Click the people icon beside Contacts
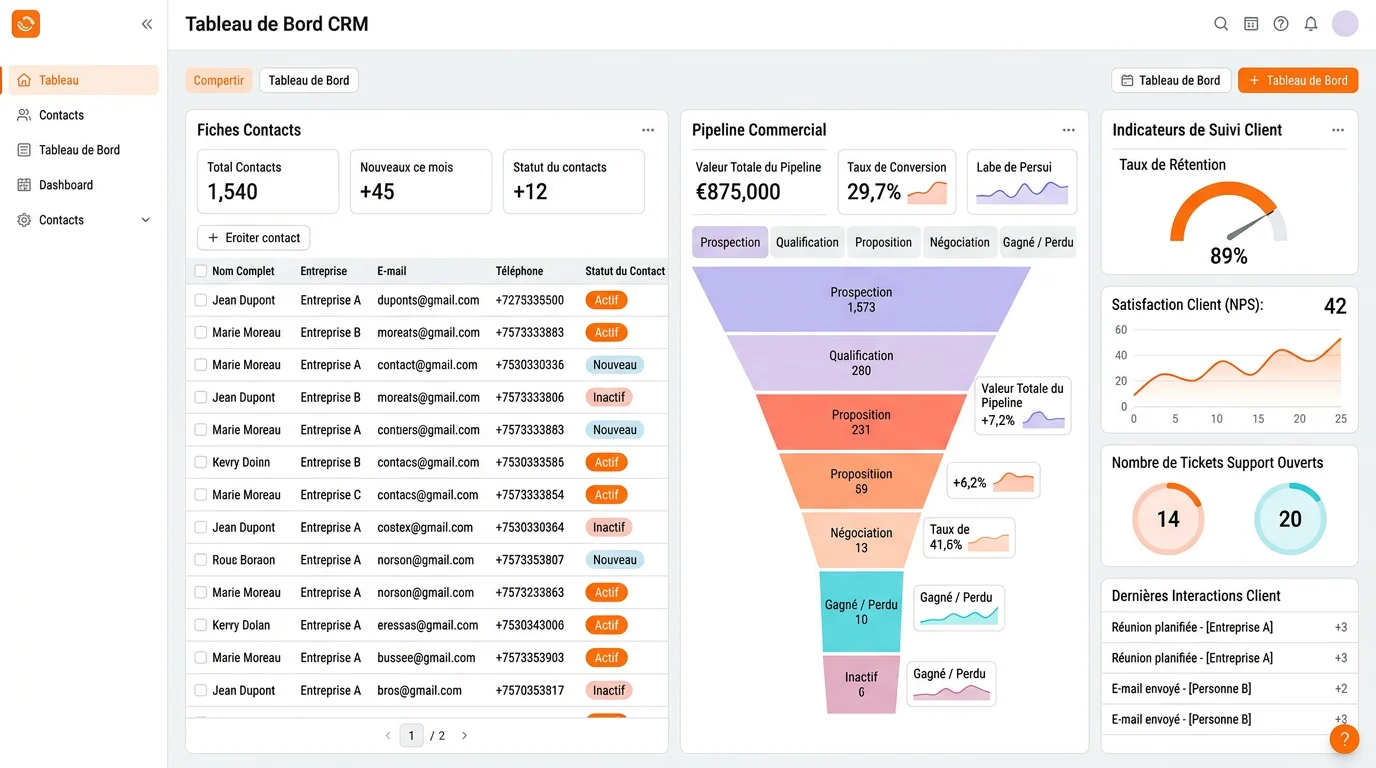This screenshot has width=1376, height=768. (24, 115)
